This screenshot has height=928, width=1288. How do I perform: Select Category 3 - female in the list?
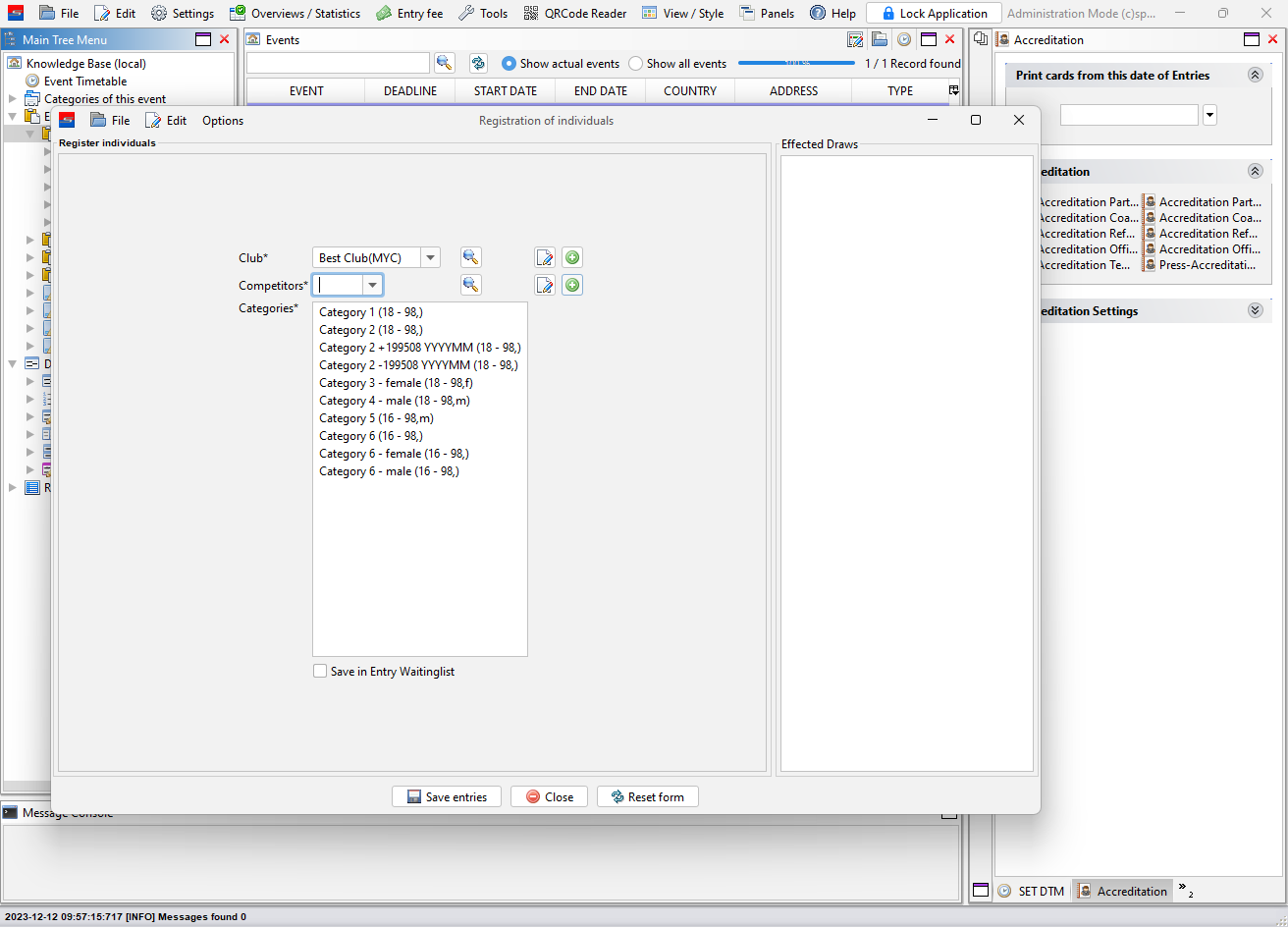(x=396, y=383)
